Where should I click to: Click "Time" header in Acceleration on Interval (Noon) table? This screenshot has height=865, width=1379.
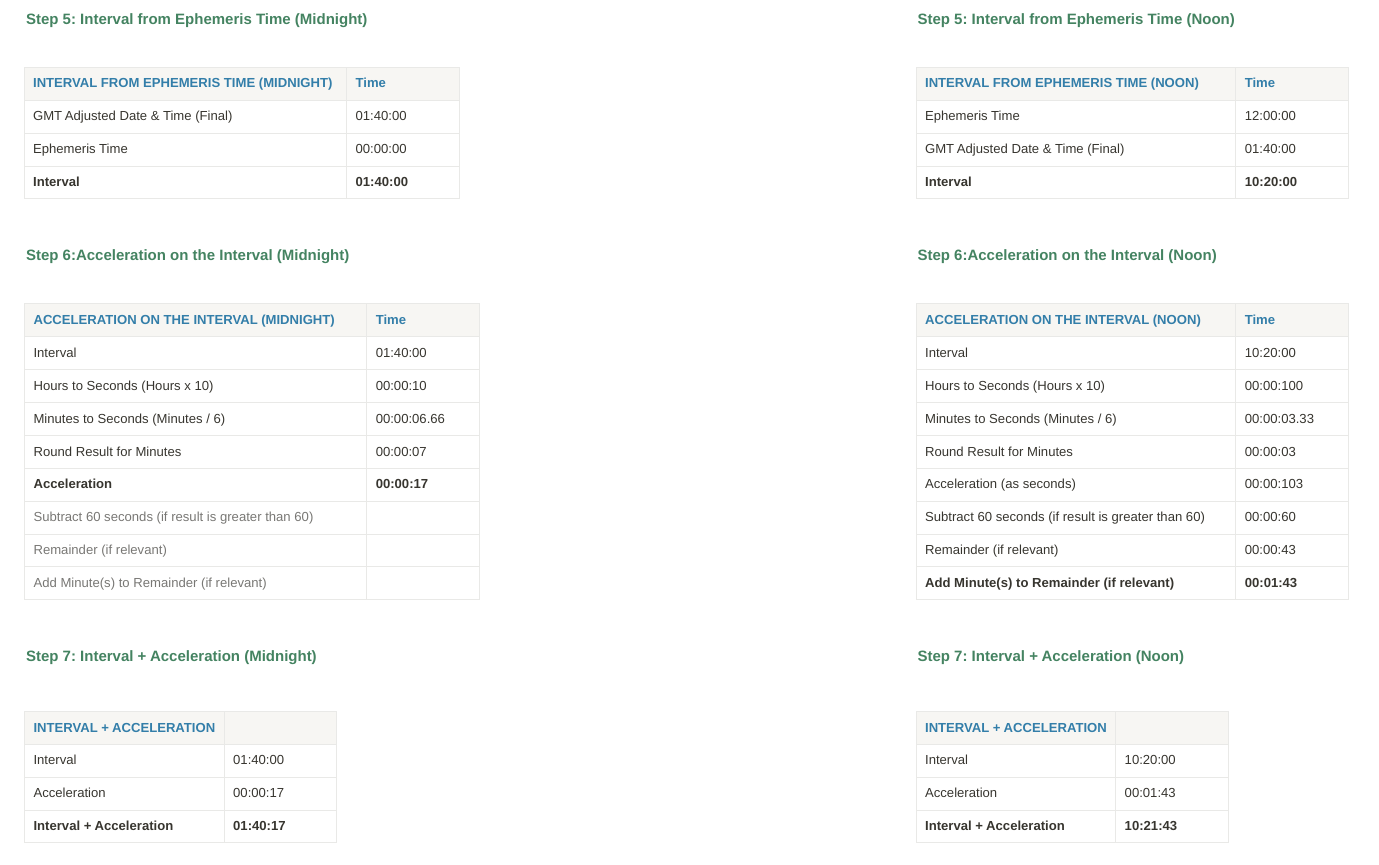click(1260, 320)
